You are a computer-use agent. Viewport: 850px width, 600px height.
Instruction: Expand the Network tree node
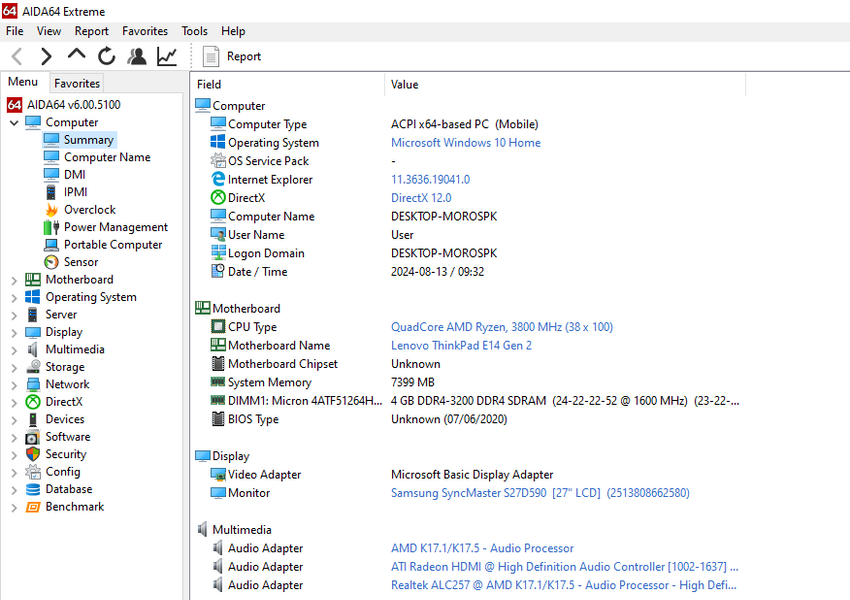14,385
